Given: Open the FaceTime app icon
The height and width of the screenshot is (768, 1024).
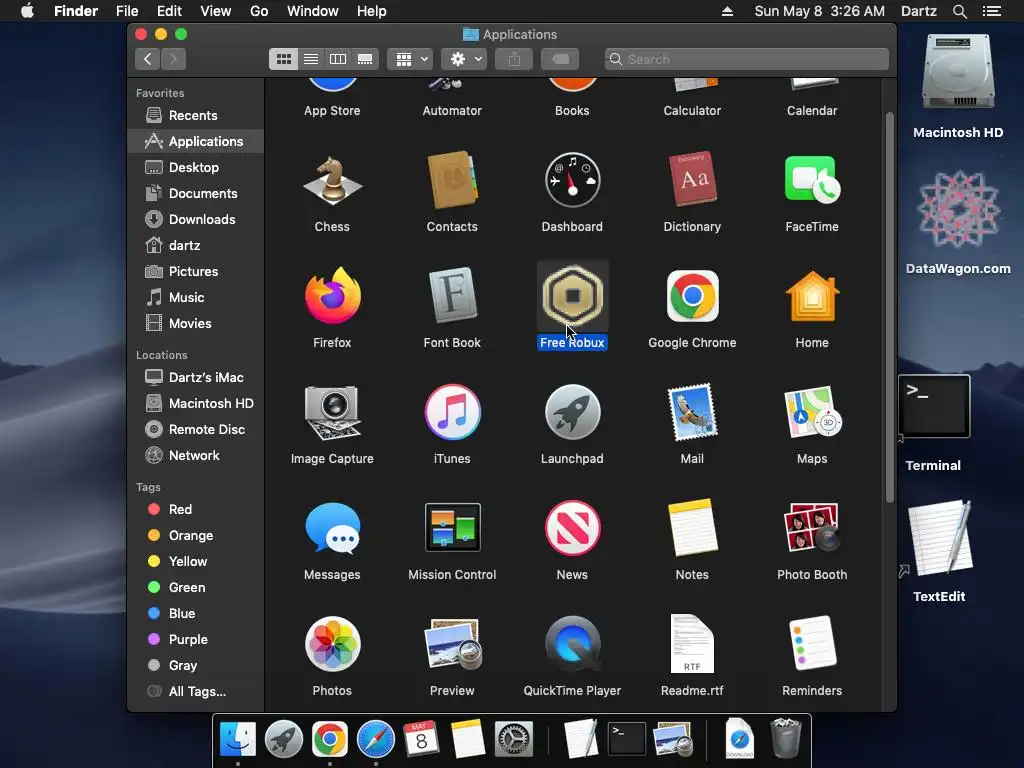Looking at the screenshot, I should [x=812, y=181].
